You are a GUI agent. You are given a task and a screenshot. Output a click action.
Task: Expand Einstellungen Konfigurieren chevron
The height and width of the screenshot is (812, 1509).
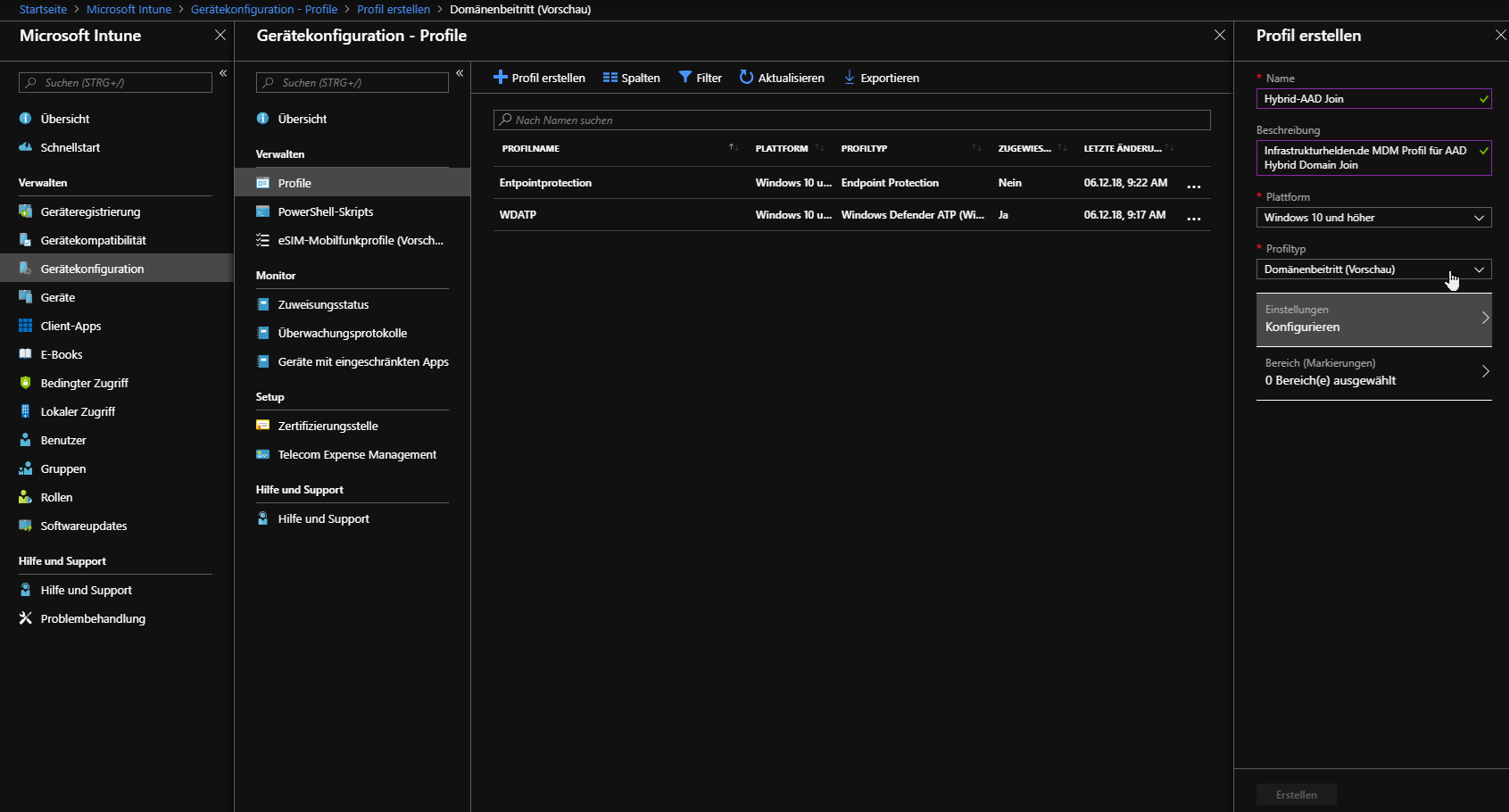click(1486, 318)
